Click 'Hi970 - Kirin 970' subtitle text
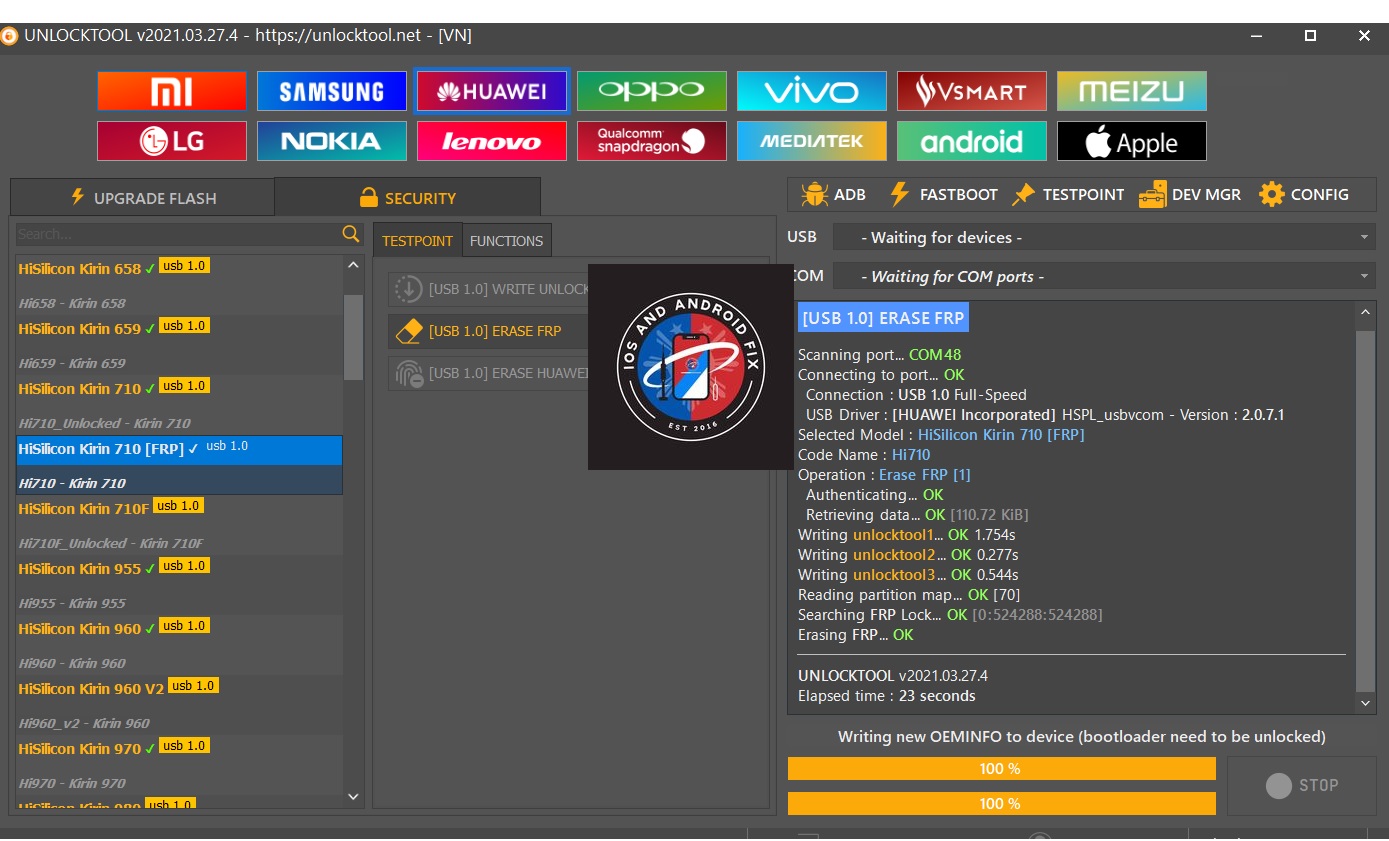Viewport: 1389px width, 841px height. [x=72, y=783]
